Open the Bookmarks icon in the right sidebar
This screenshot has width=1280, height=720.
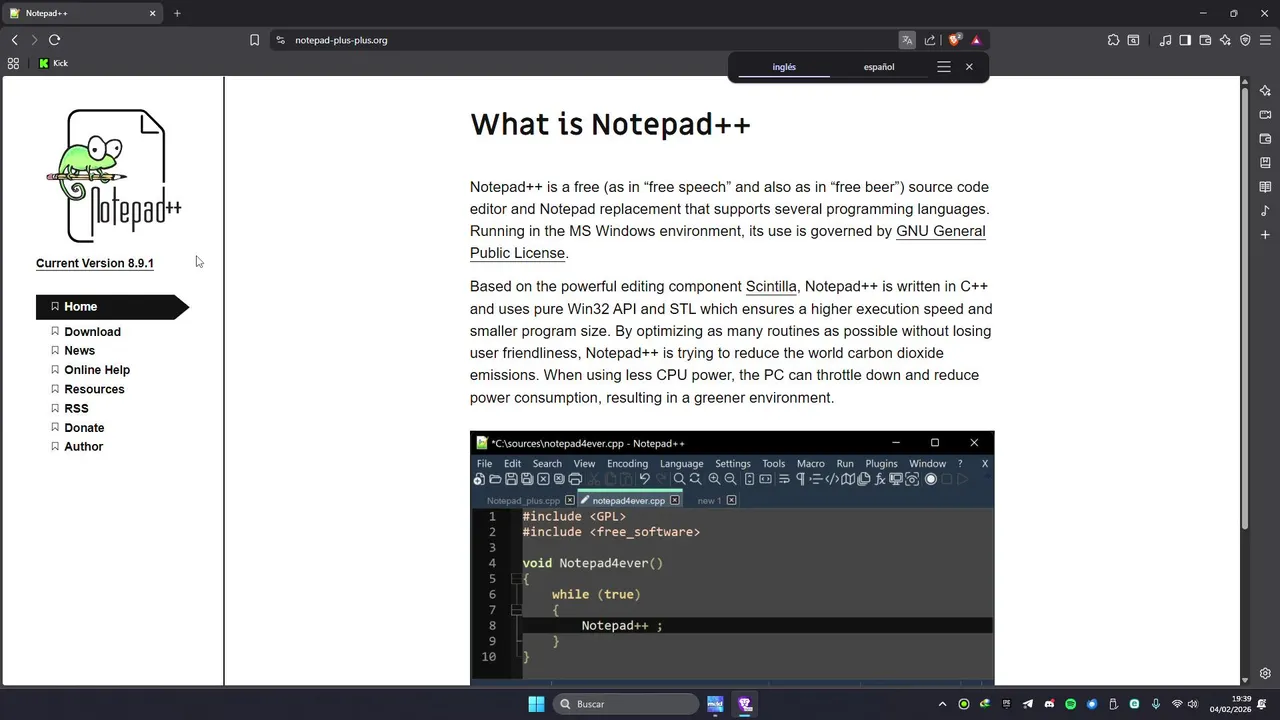pyautogui.click(x=1265, y=163)
